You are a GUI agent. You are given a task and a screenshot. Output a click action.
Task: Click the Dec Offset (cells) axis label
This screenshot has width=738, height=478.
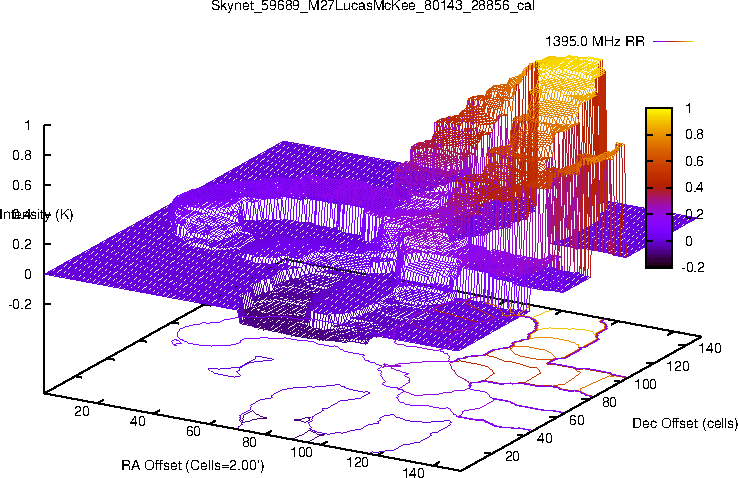(685, 423)
